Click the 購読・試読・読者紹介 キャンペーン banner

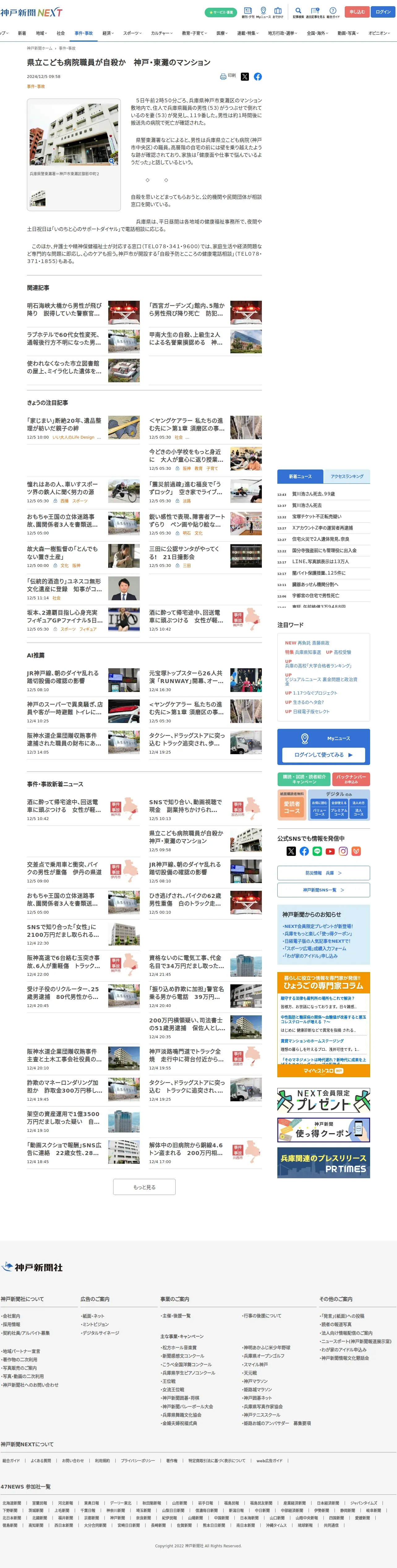pos(304,779)
